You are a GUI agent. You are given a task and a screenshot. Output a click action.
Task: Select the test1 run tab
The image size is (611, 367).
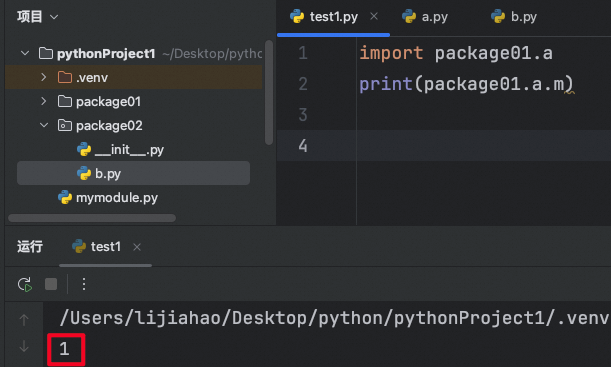click(106, 247)
